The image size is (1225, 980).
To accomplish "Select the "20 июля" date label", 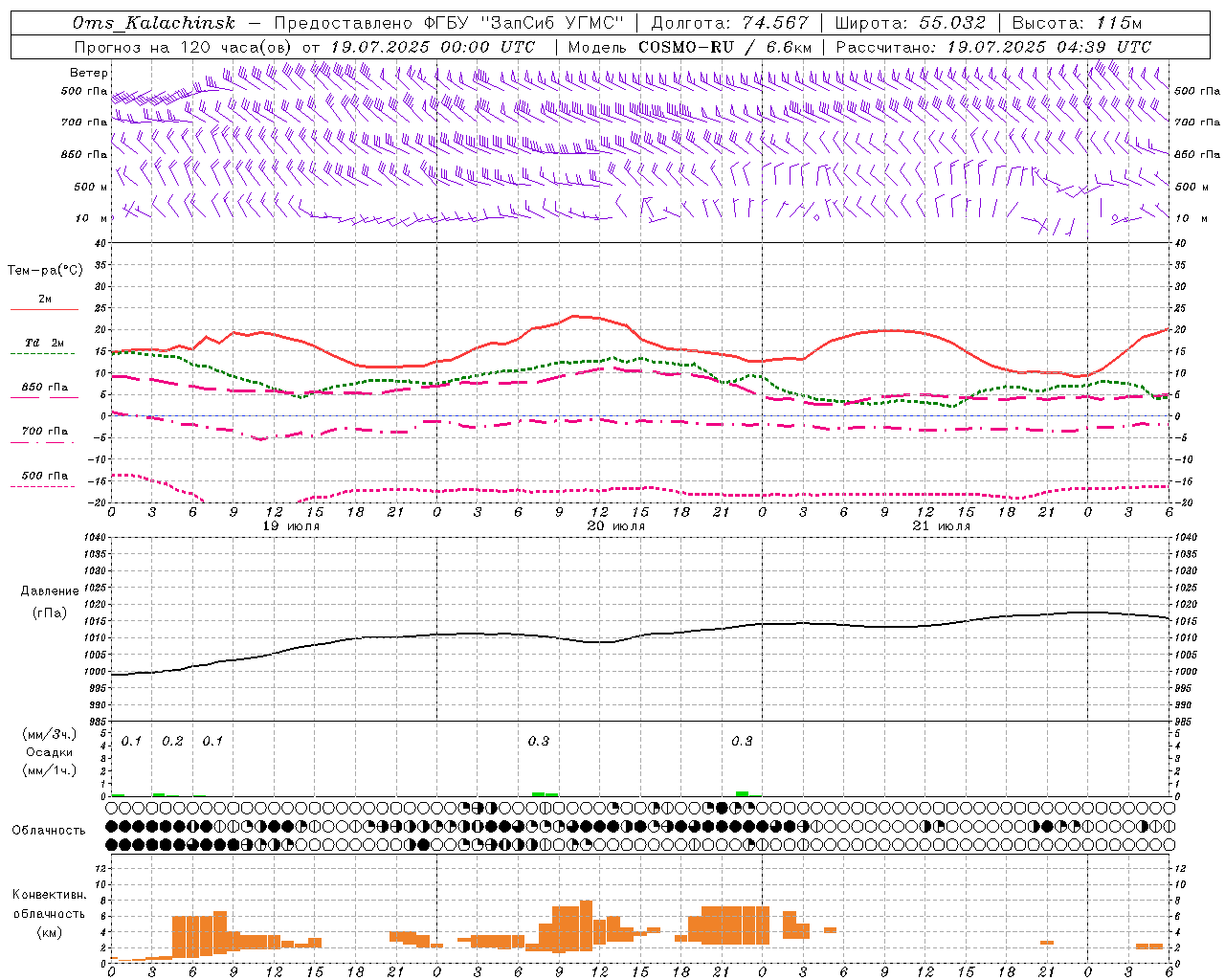I will click(616, 526).
